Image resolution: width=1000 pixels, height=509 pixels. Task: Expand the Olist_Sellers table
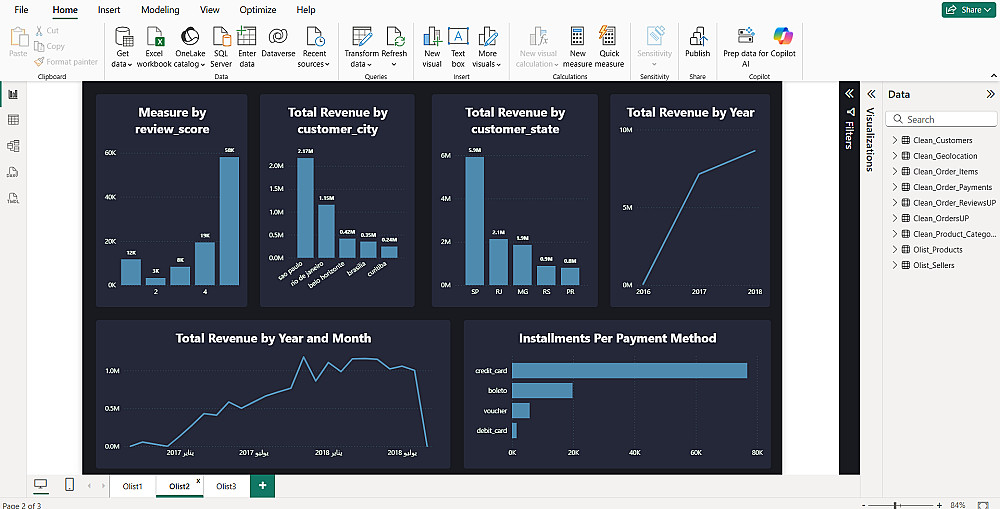[894, 265]
